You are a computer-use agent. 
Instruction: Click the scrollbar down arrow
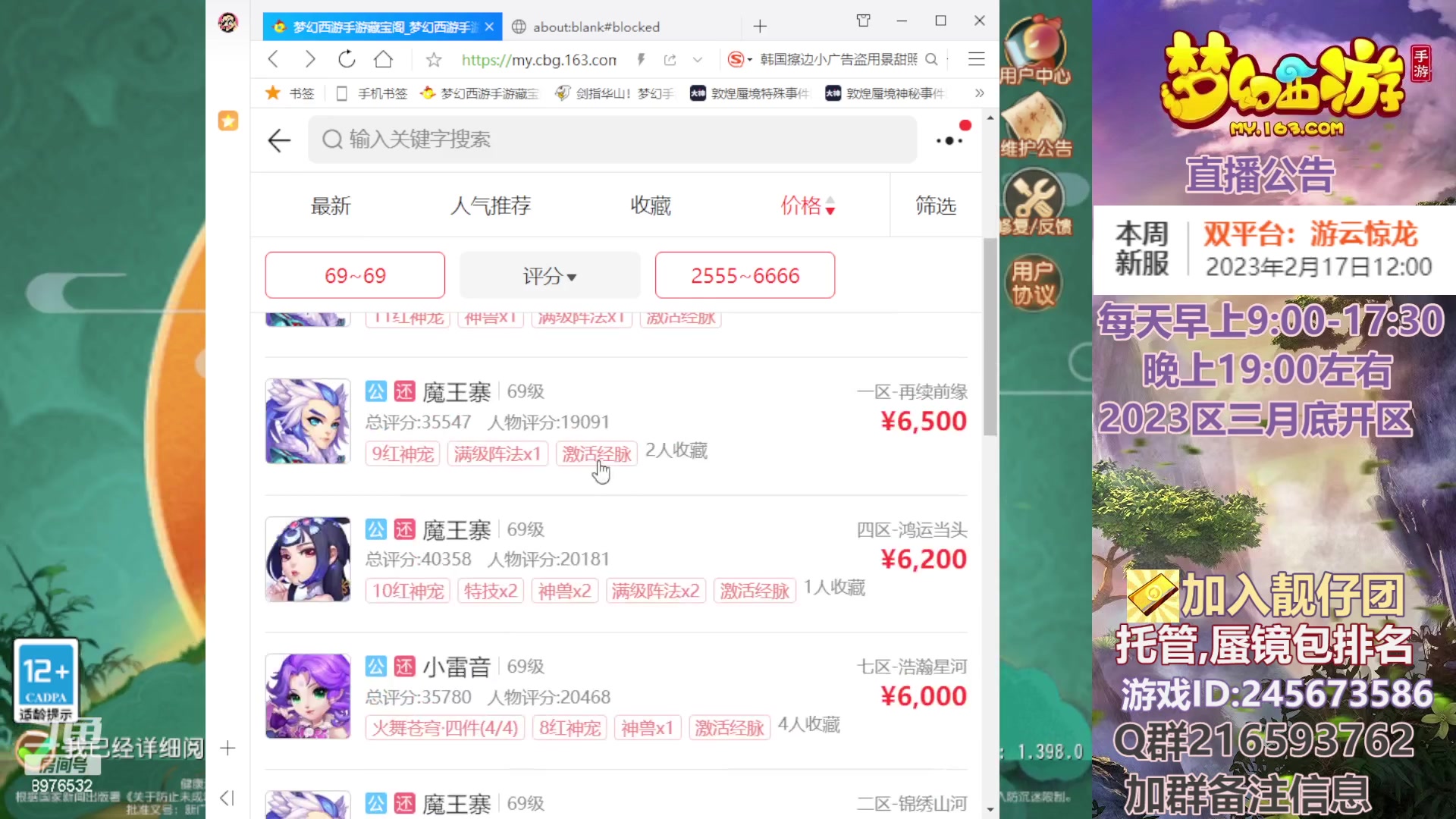(990, 810)
